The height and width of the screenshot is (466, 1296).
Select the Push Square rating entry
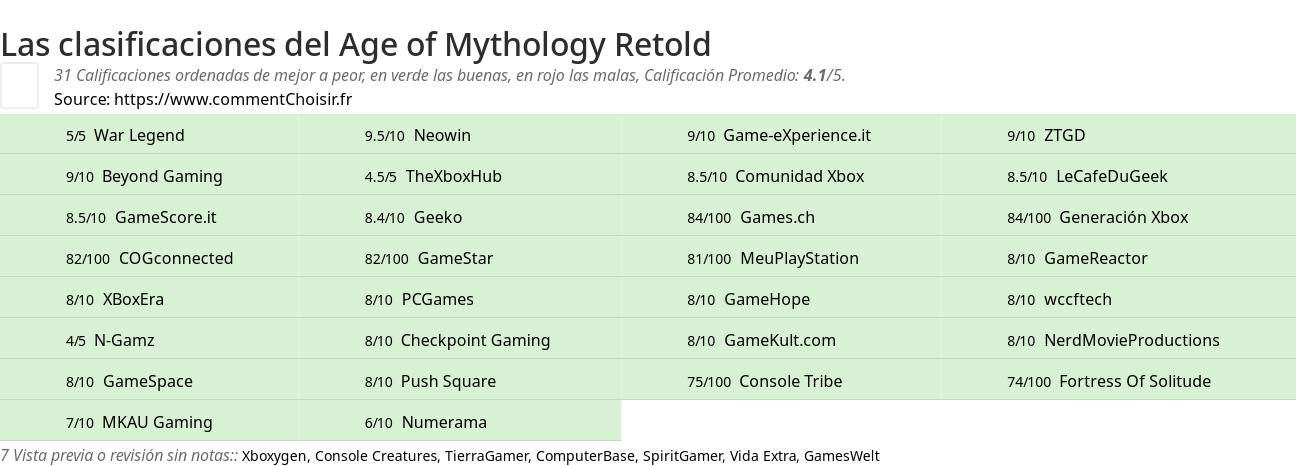pos(448,382)
